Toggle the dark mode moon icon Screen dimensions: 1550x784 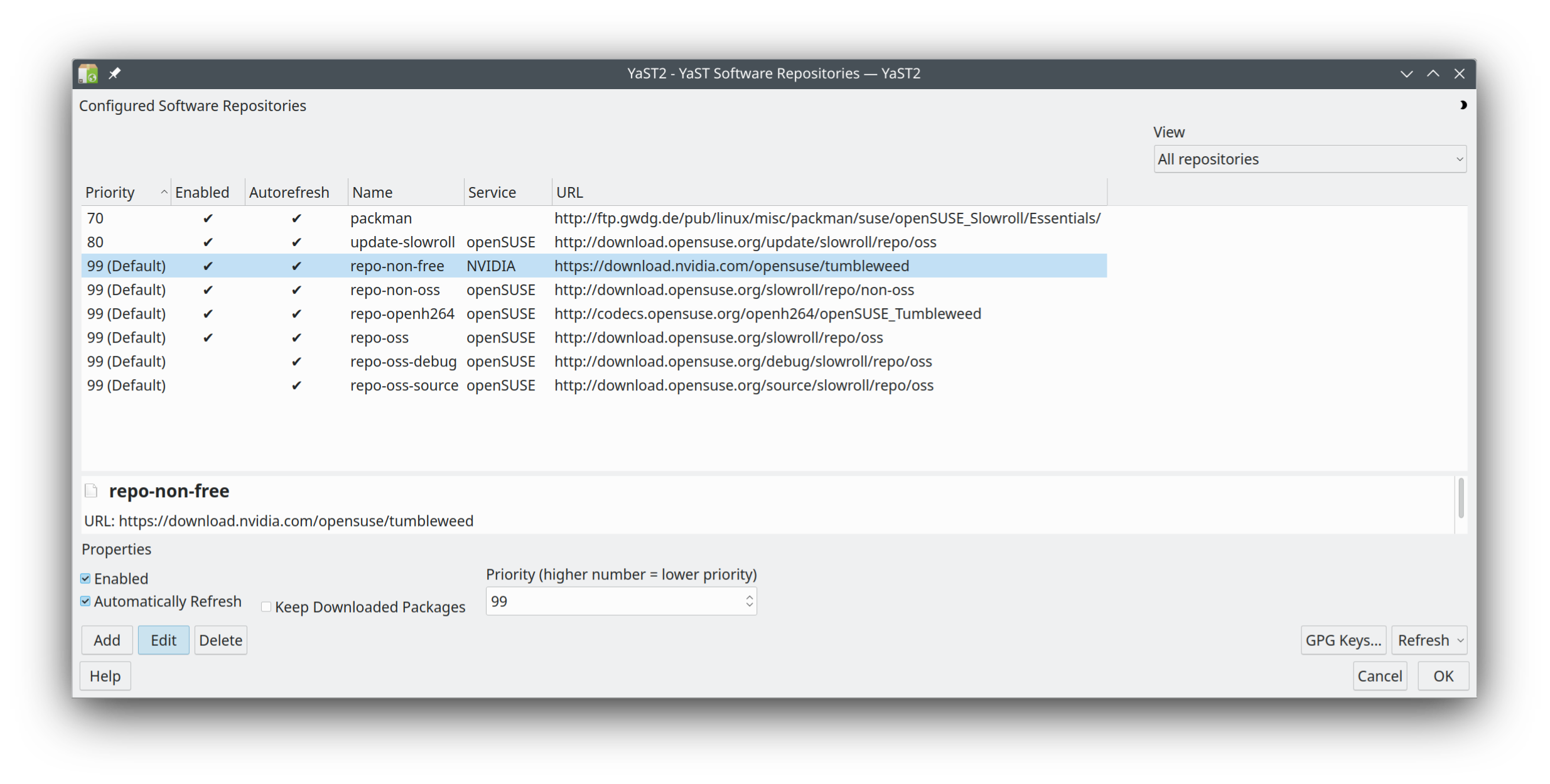1463,105
